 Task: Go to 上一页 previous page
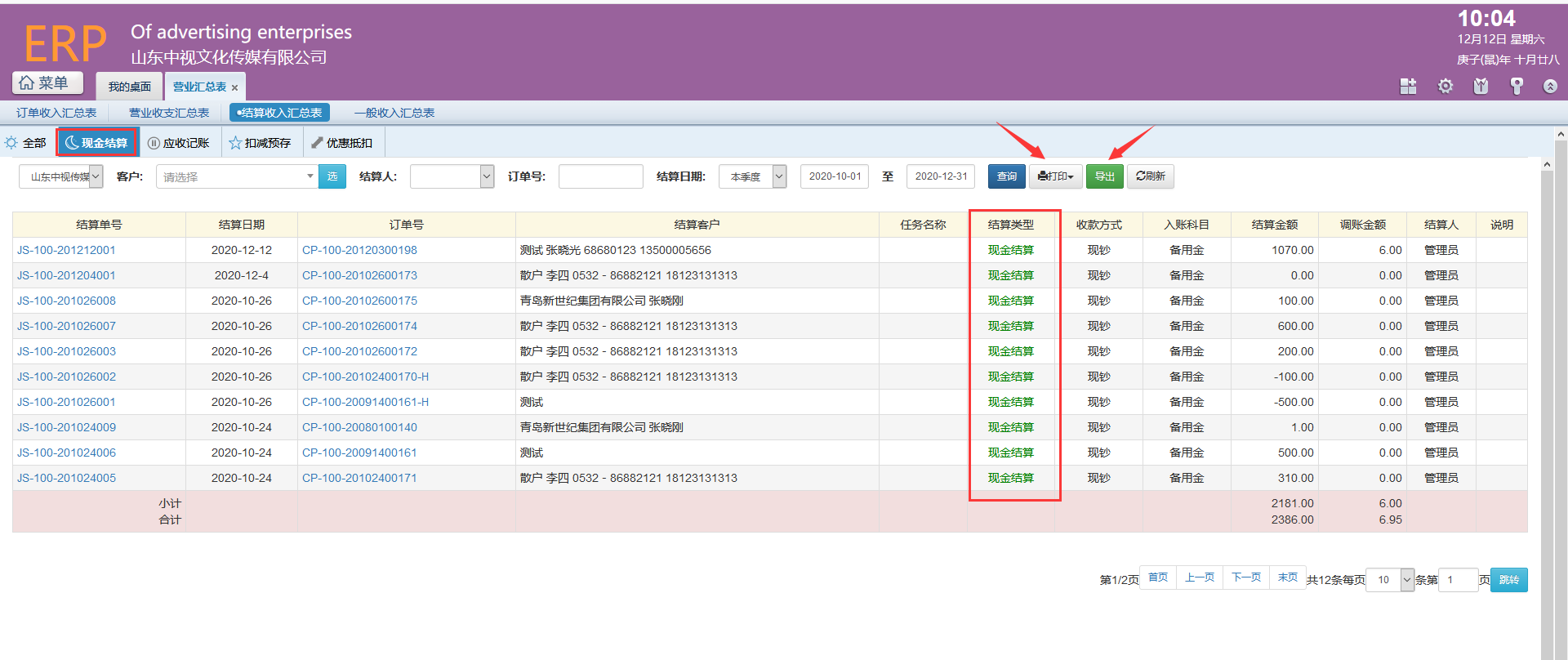click(x=1200, y=577)
